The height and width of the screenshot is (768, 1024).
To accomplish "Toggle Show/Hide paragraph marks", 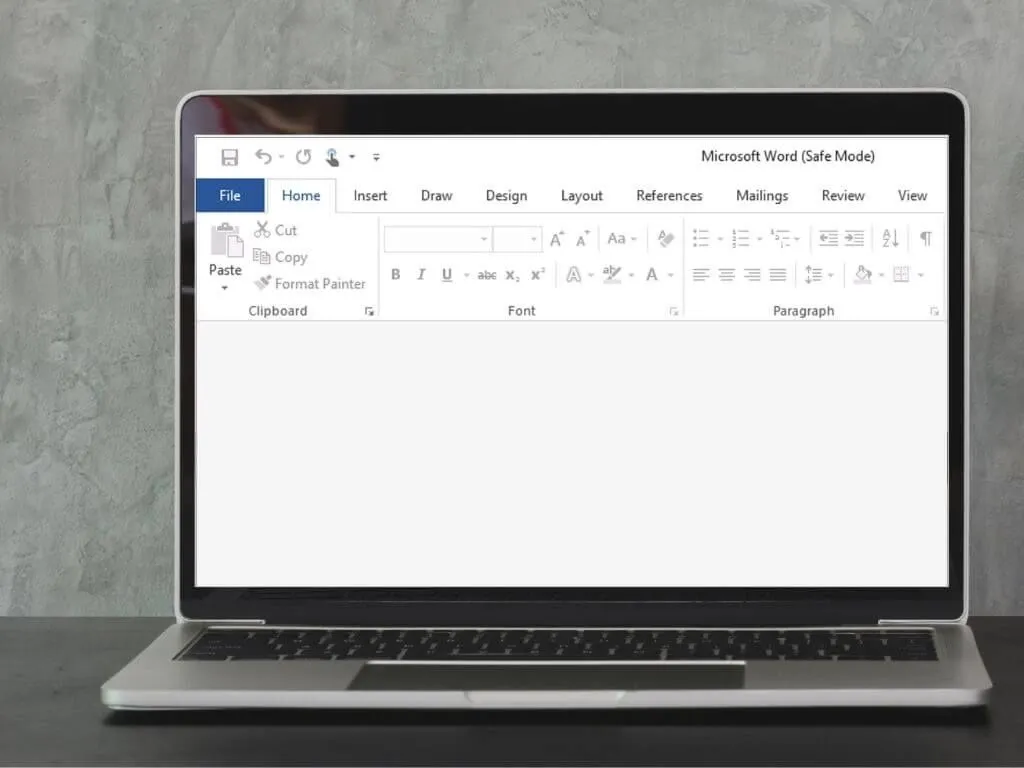I will point(926,238).
